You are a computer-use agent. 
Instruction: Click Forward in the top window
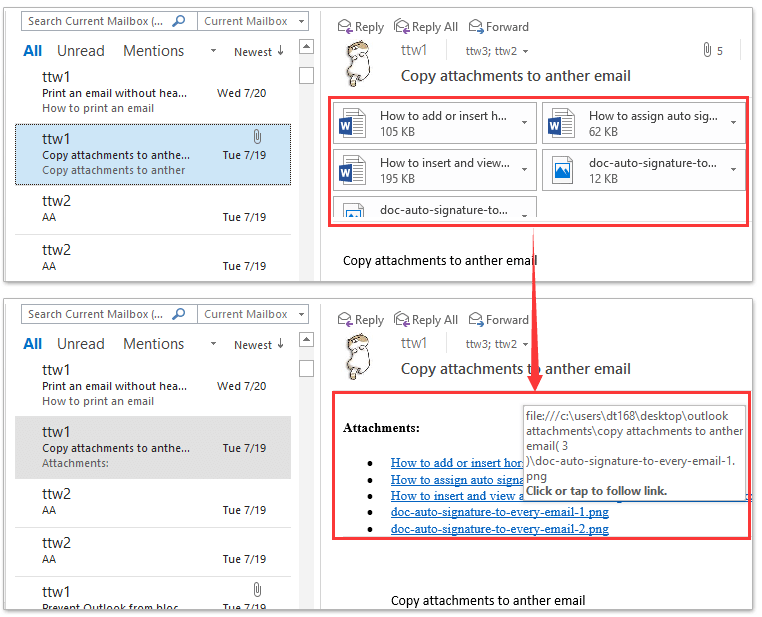coord(499,27)
